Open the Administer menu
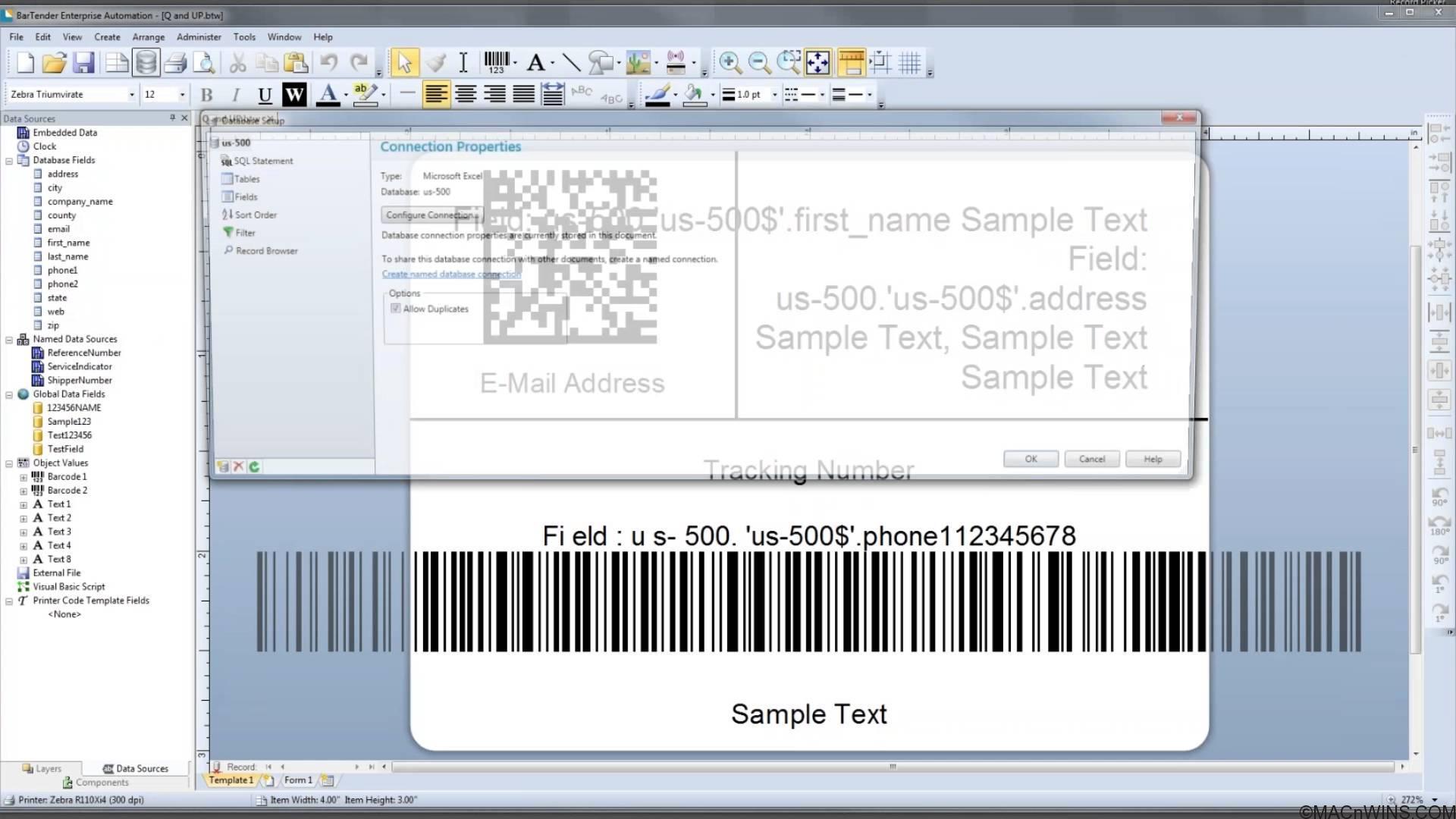 (198, 37)
